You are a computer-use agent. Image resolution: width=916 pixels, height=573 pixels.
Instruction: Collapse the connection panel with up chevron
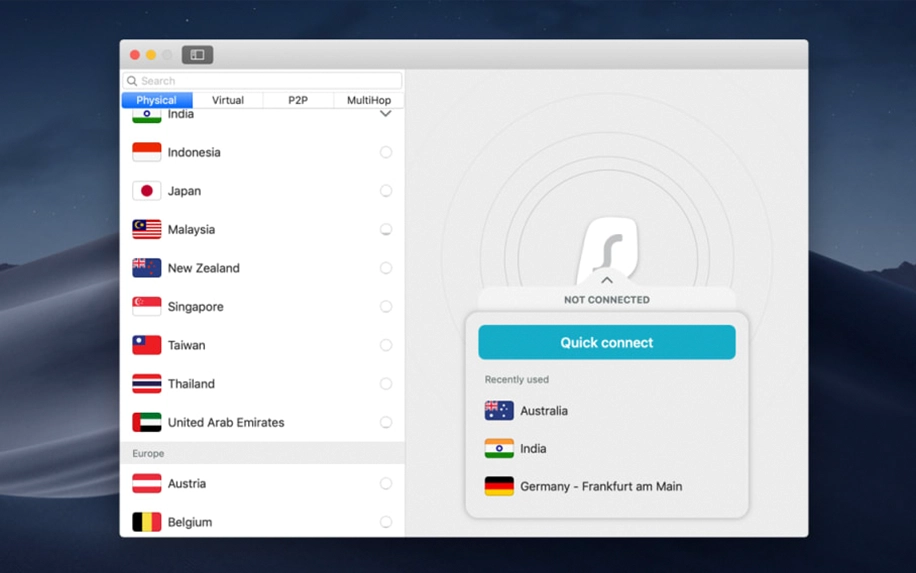607,280
